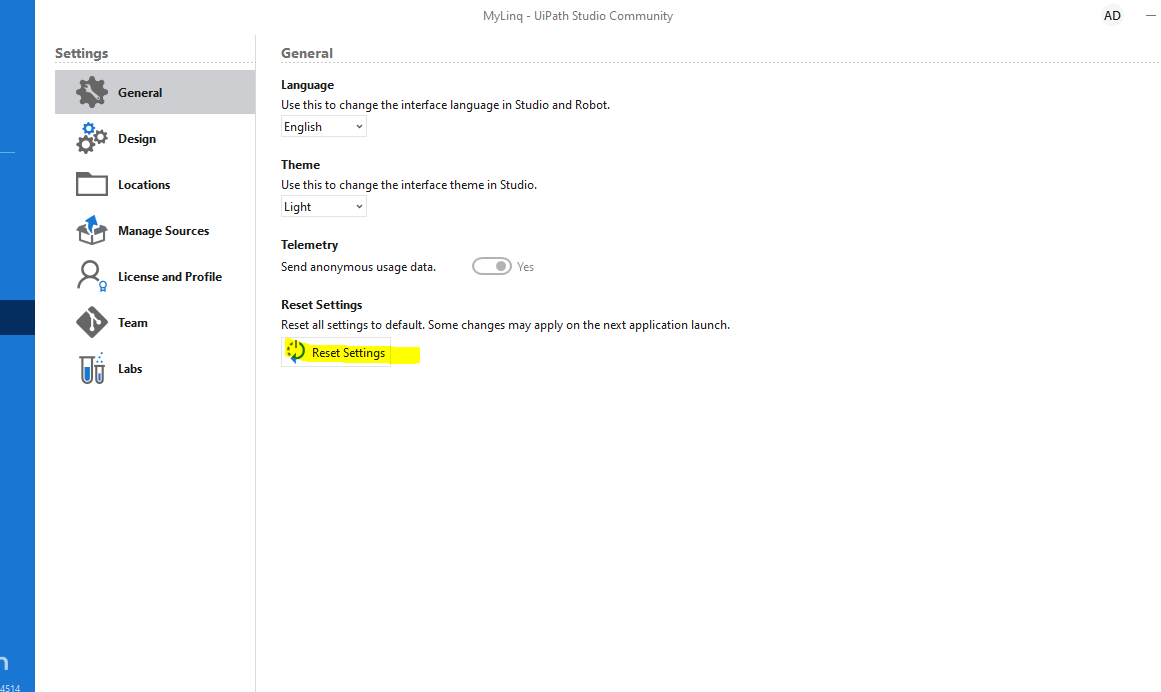Click the 'General' heading of the right pane

point(307,53)
